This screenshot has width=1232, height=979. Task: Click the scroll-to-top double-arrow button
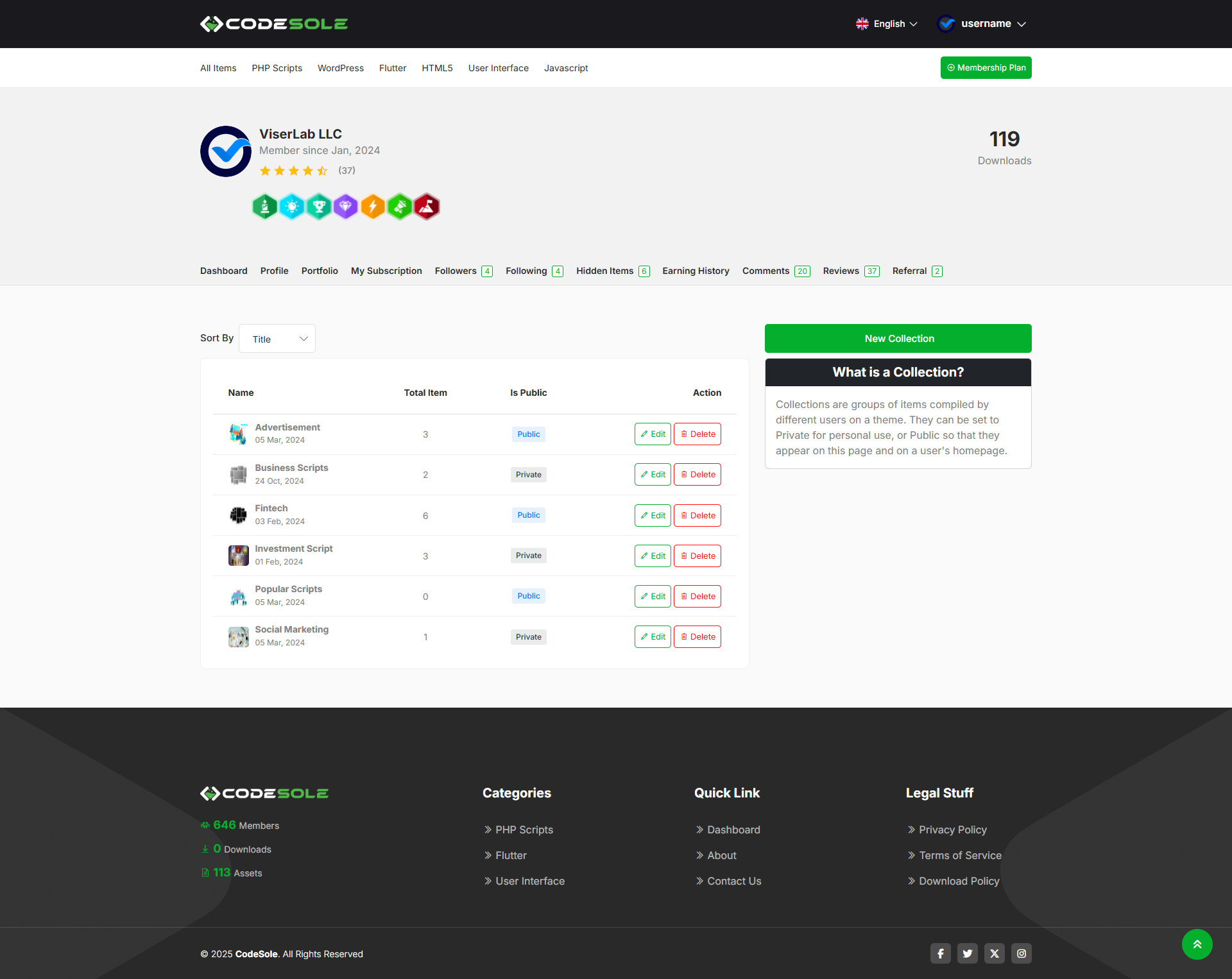tap(1197, 944)
